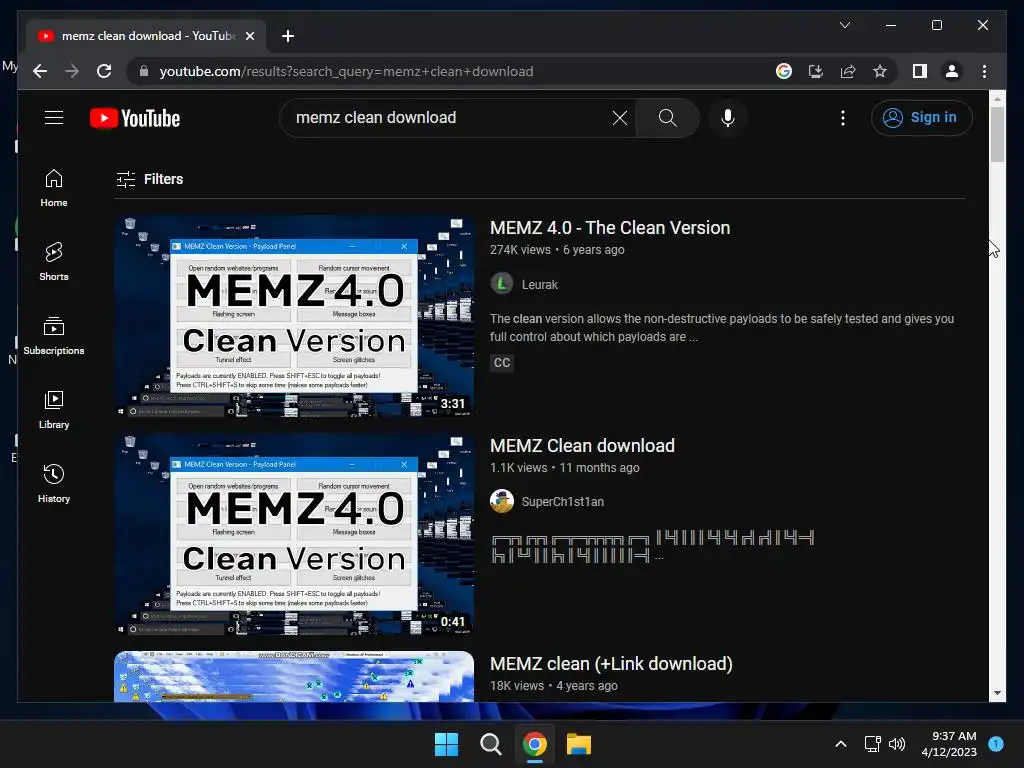Bookmark this page with the star

tap(880, 71)
